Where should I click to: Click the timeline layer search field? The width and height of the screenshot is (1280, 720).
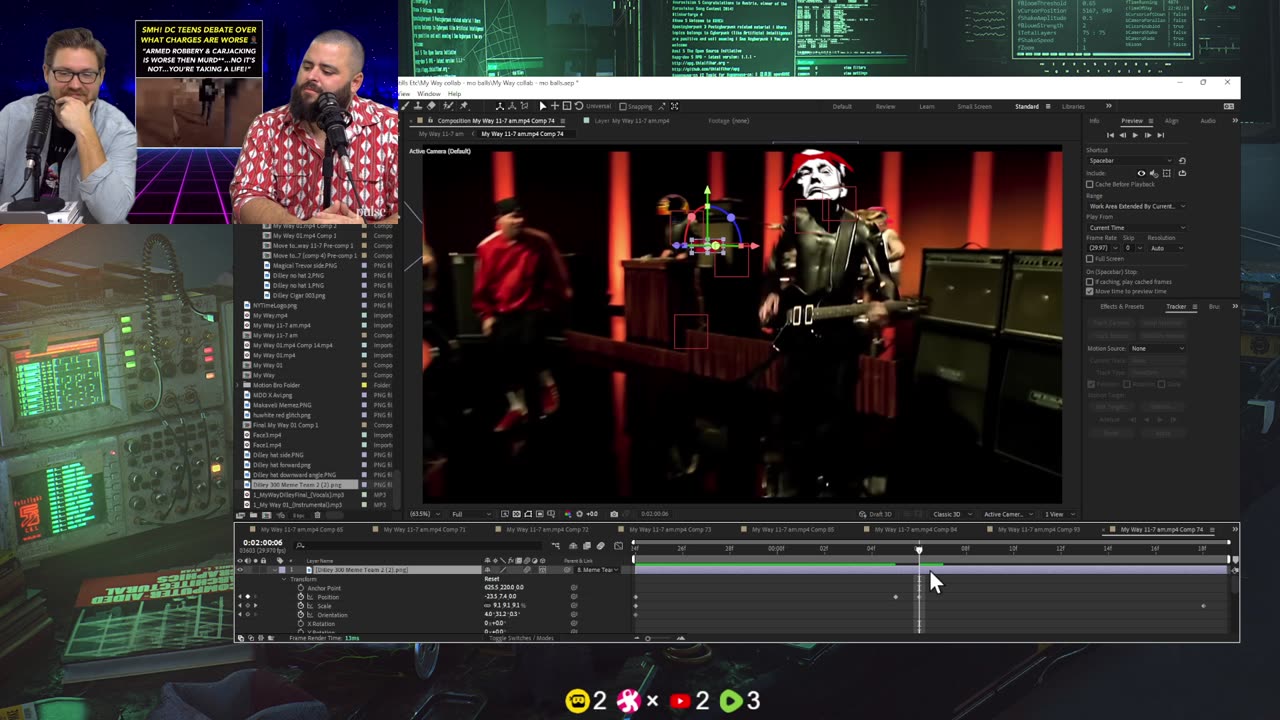point(418,546)
